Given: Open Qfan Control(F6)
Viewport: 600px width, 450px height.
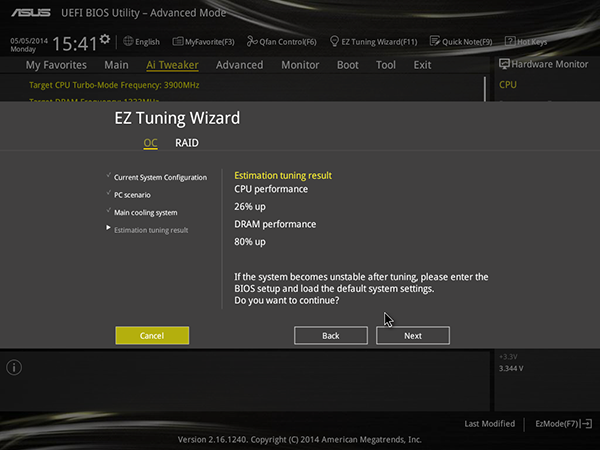Looking at the screenshot, I should click(282, 41).
